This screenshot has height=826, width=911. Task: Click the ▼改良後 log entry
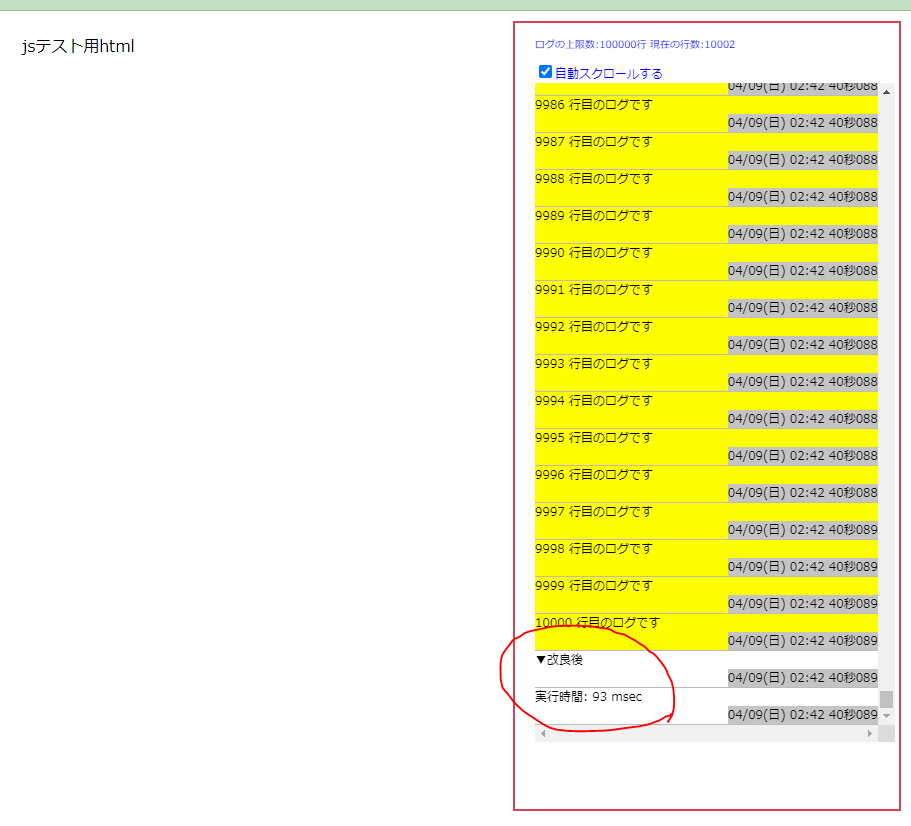706,669
